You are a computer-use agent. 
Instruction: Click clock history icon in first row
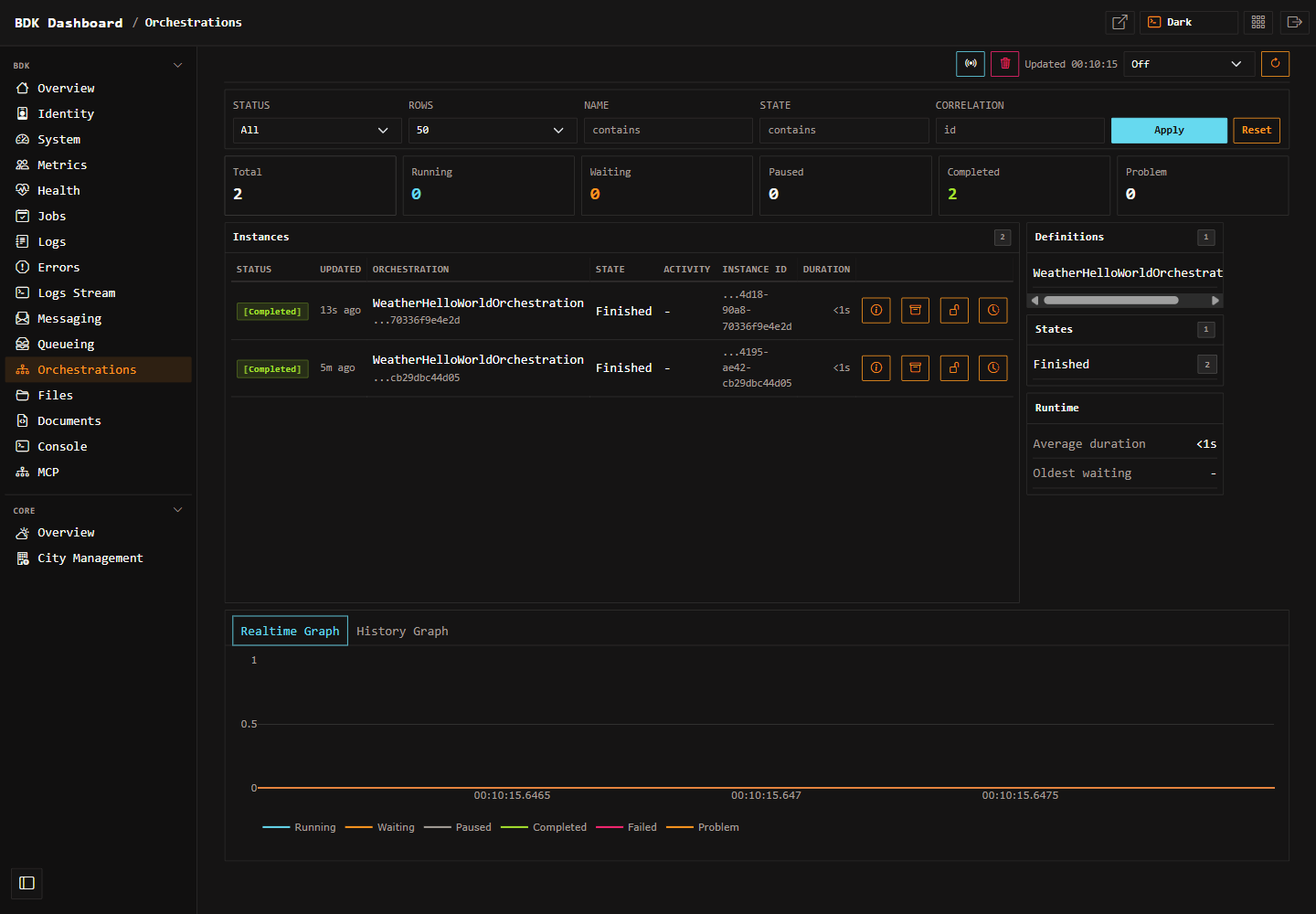pos(993,311)
